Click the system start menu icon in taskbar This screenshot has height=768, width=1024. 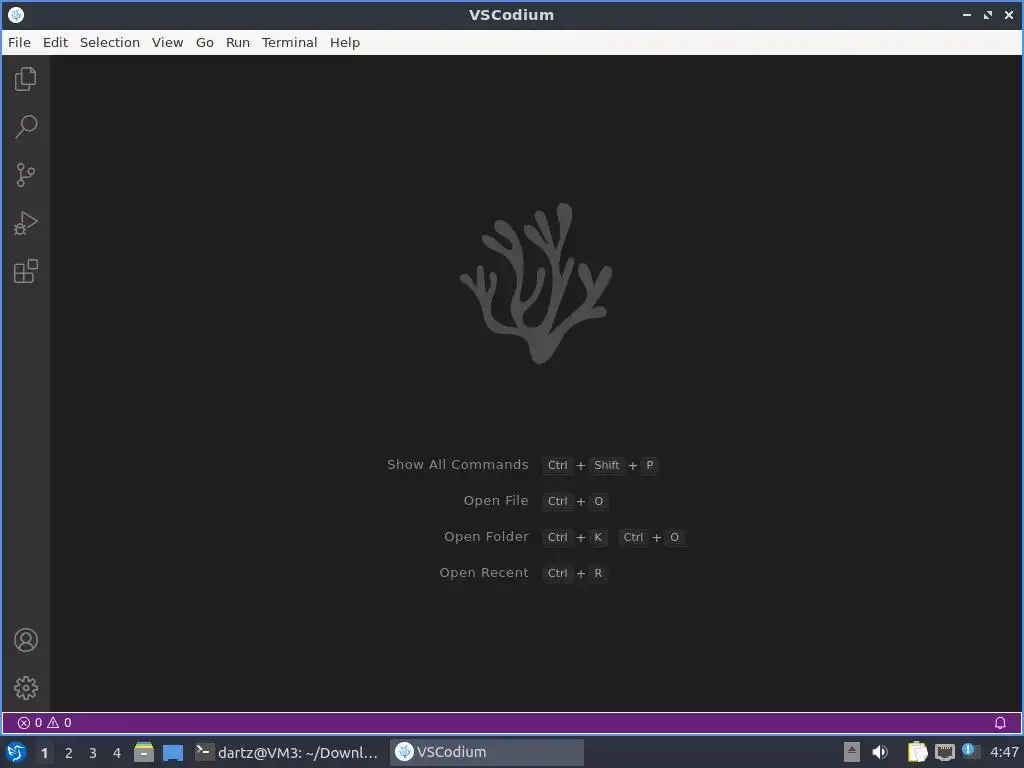tap(16, 752)
